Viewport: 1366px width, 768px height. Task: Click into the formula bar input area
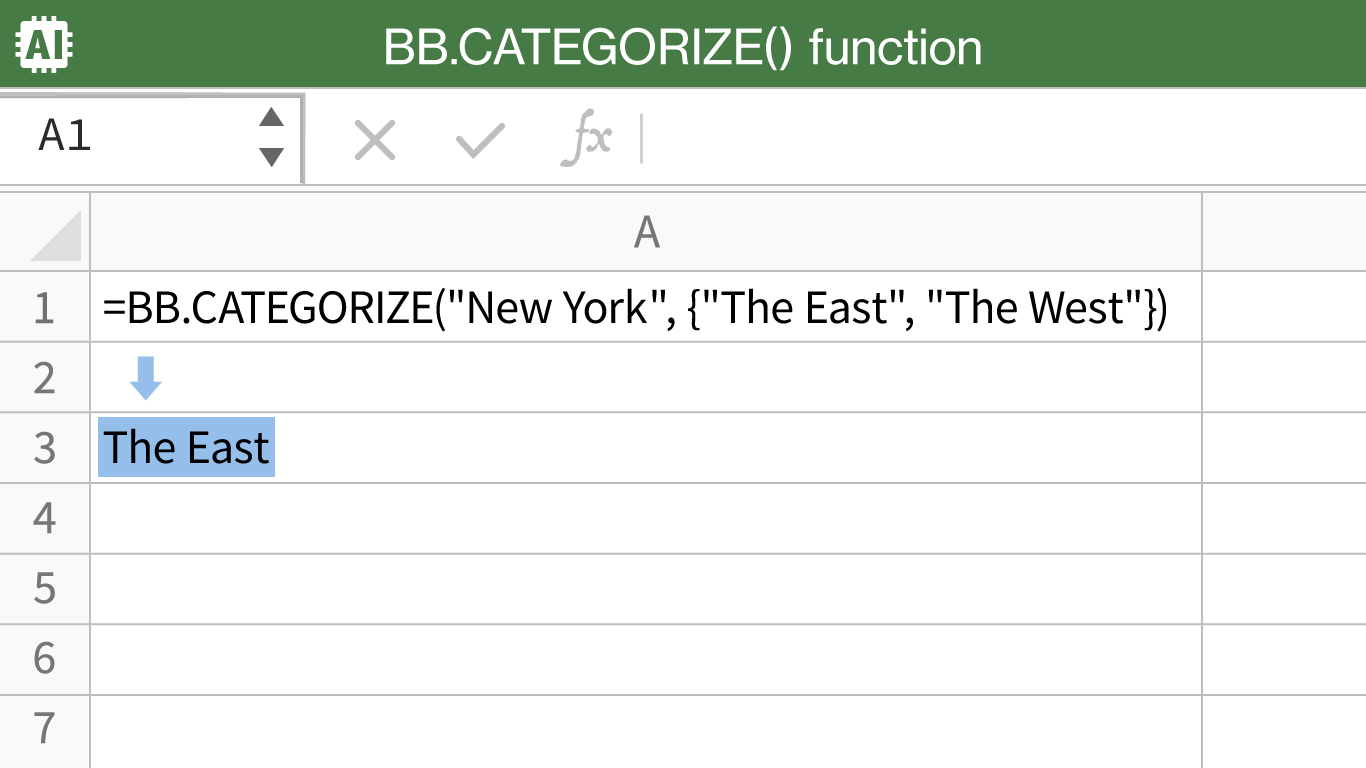point(1000,140)
